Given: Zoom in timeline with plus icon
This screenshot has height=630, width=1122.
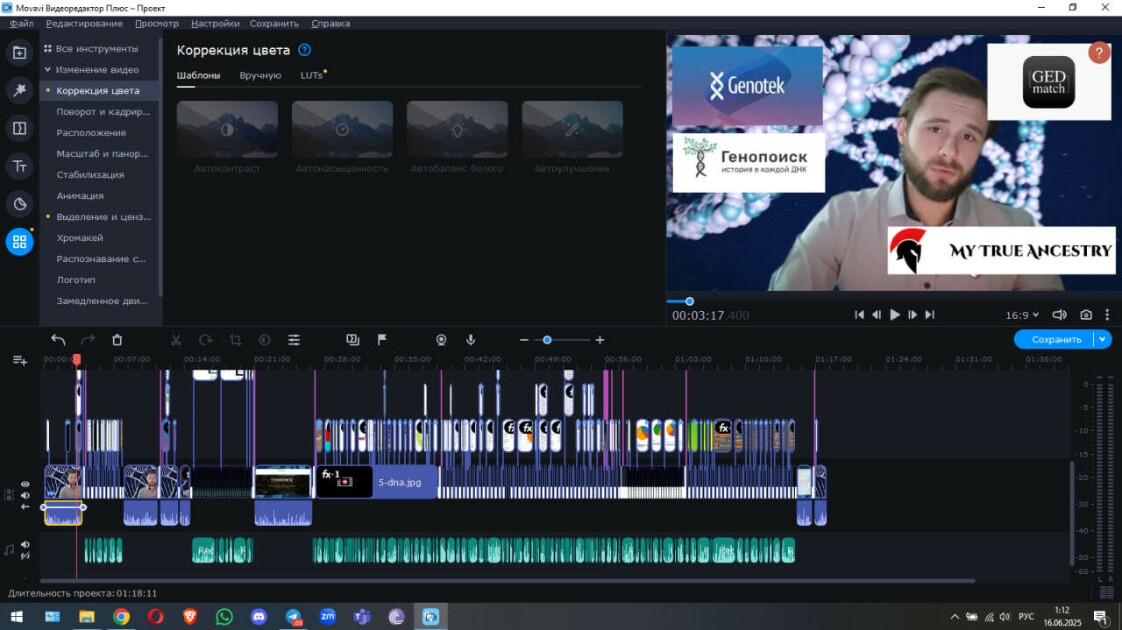Looking at the screenshot, I should [x=600, y=340].
